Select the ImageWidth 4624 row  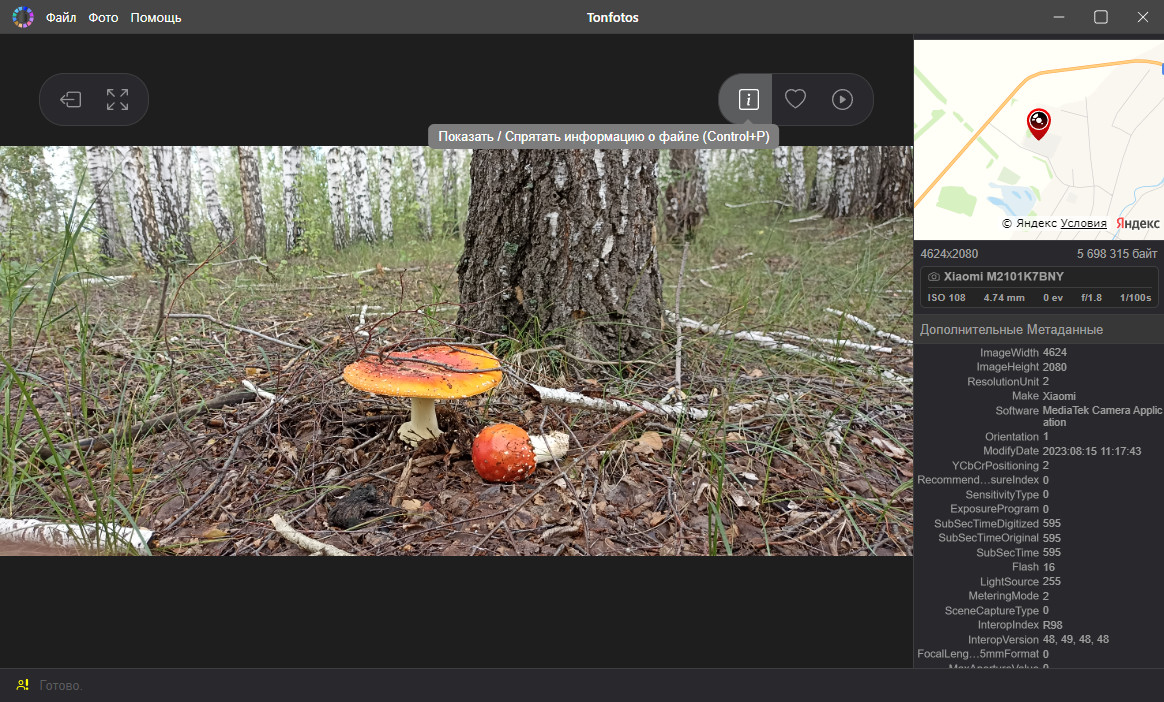click(x=1039, y=352)
